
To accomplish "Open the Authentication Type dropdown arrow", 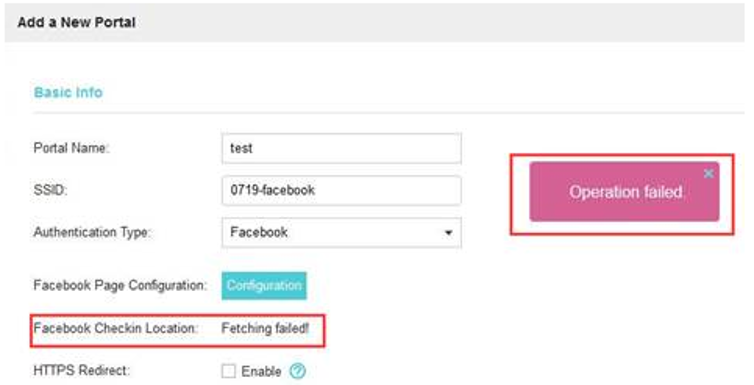I will click(448, 233).
